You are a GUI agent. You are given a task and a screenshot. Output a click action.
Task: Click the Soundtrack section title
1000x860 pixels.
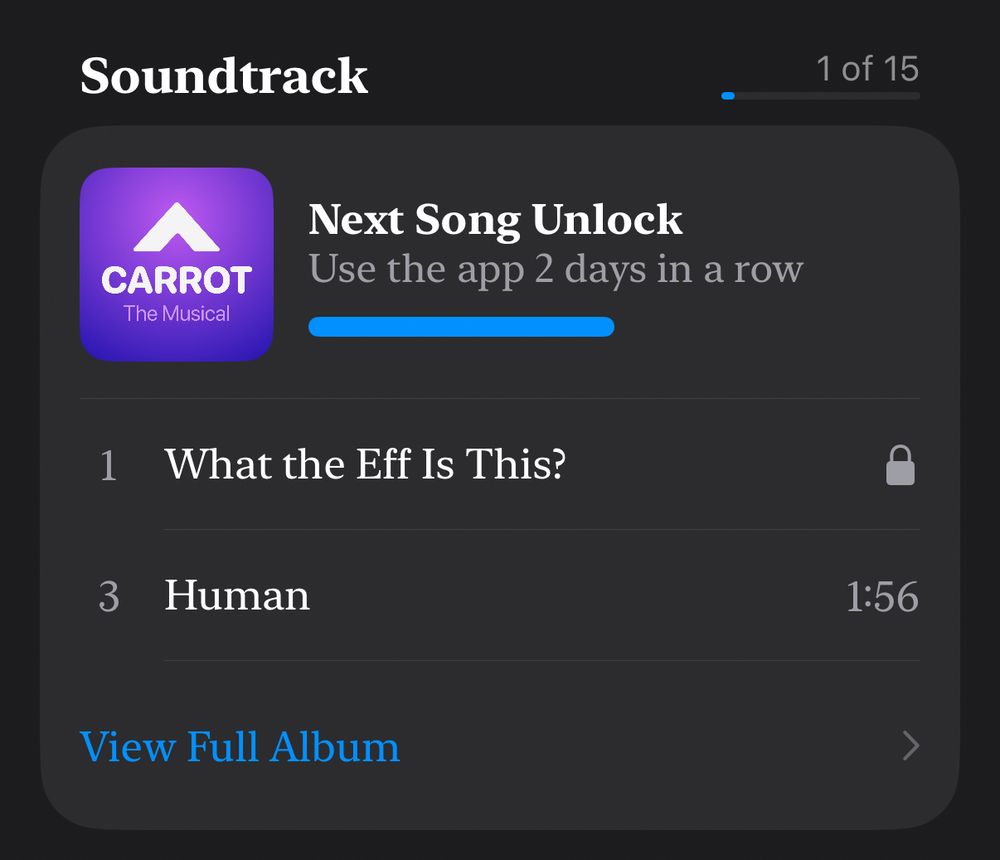[224, 76]
